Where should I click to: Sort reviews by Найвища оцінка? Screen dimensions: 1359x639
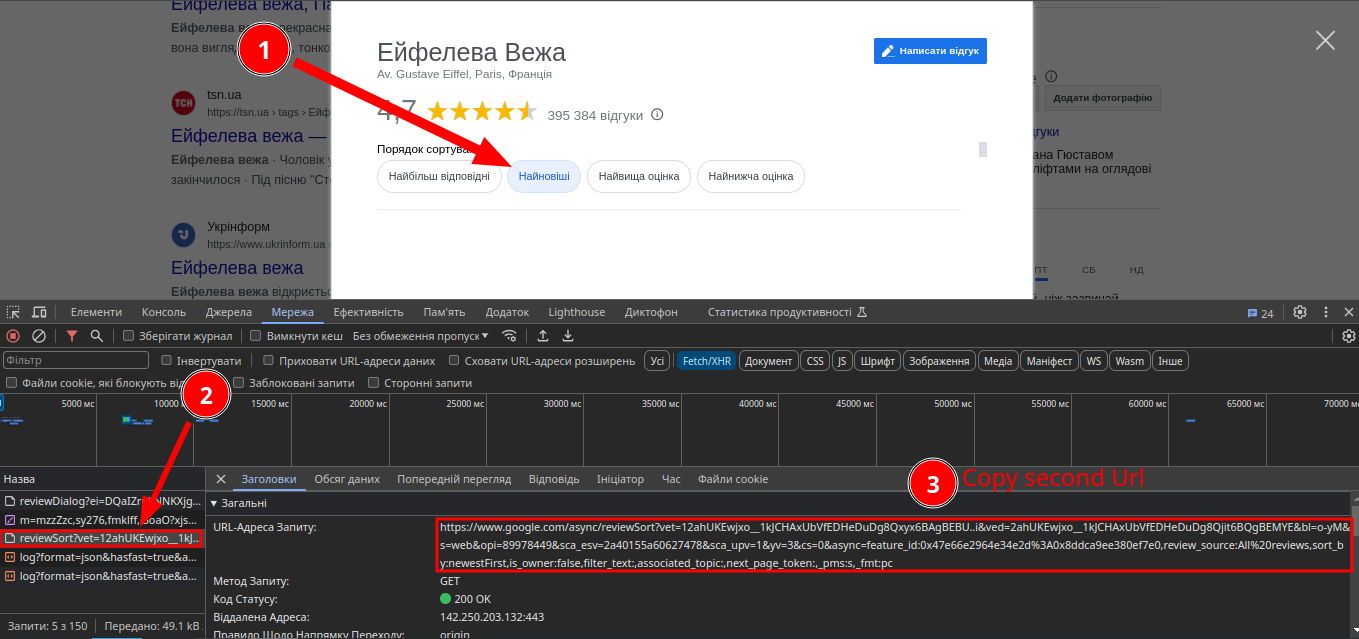point(639,176)
